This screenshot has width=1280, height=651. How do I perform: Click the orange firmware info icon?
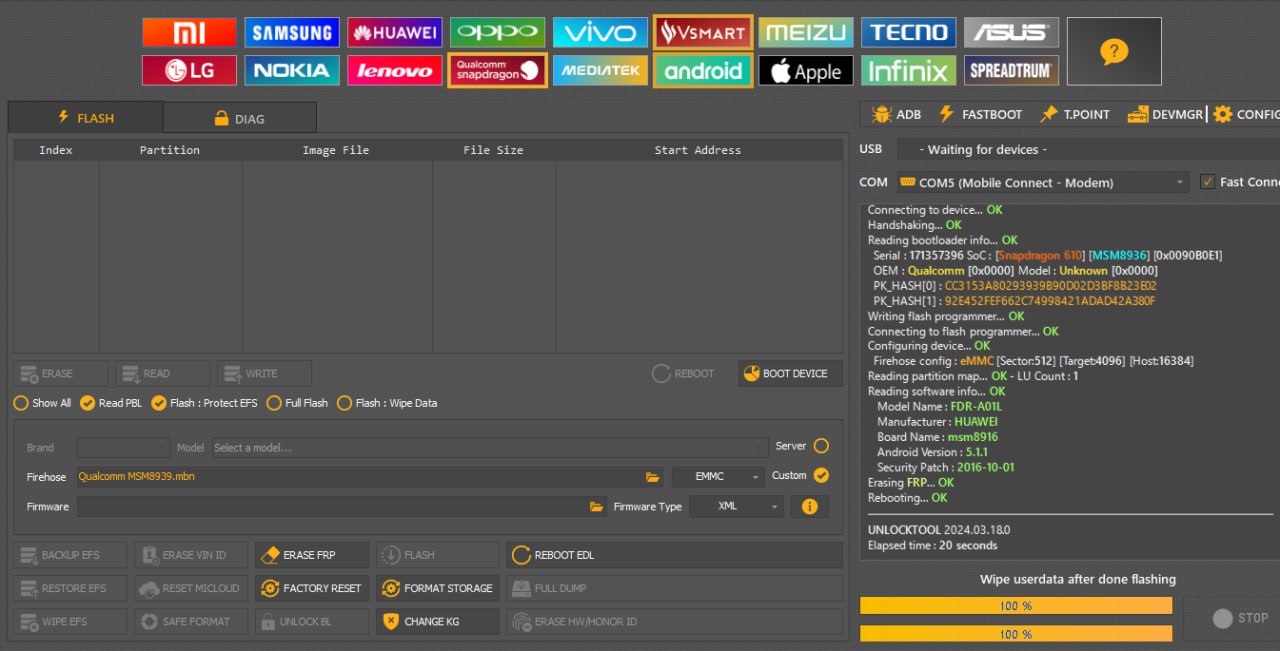click(x=809, y=507)
